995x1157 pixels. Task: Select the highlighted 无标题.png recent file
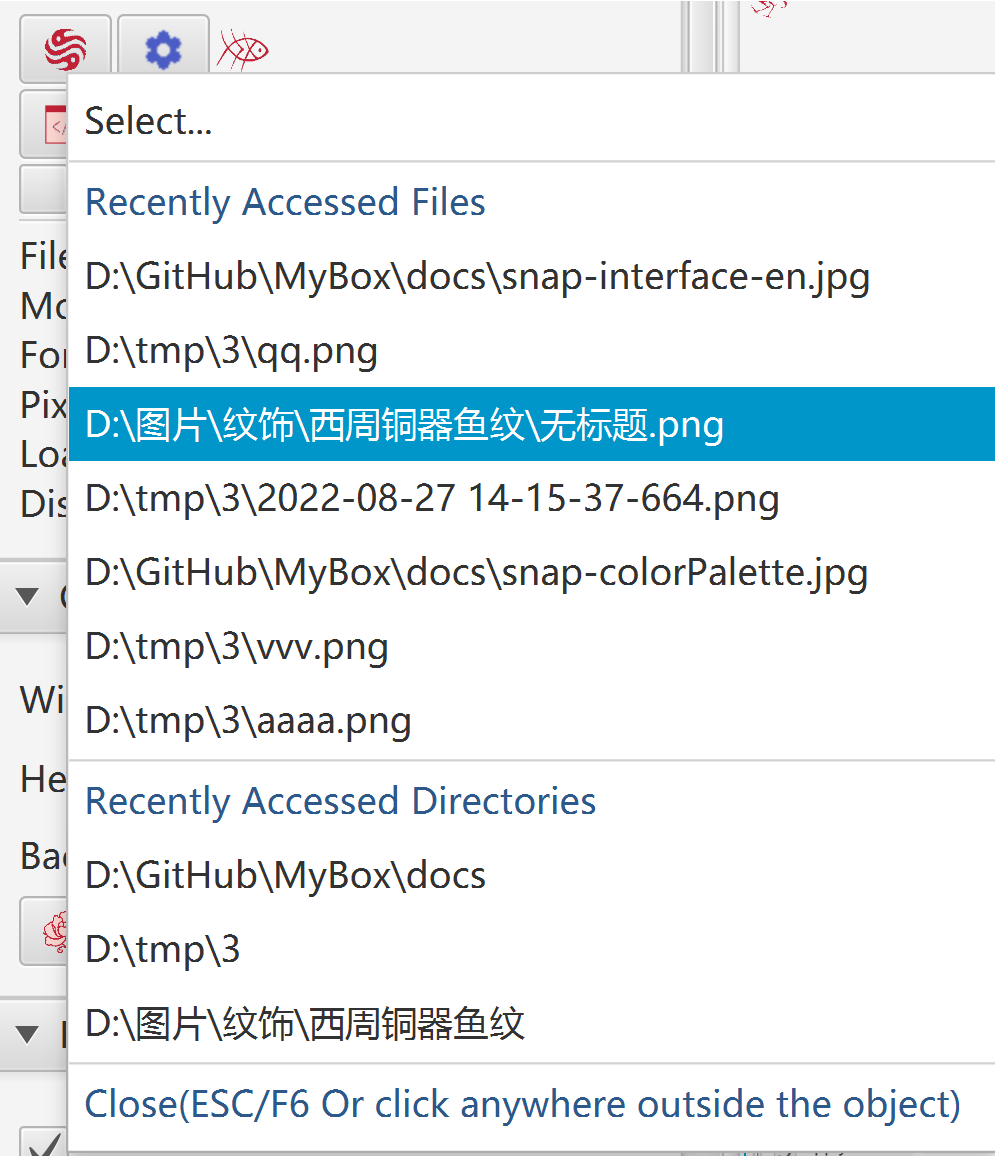[x=531, y=424]
